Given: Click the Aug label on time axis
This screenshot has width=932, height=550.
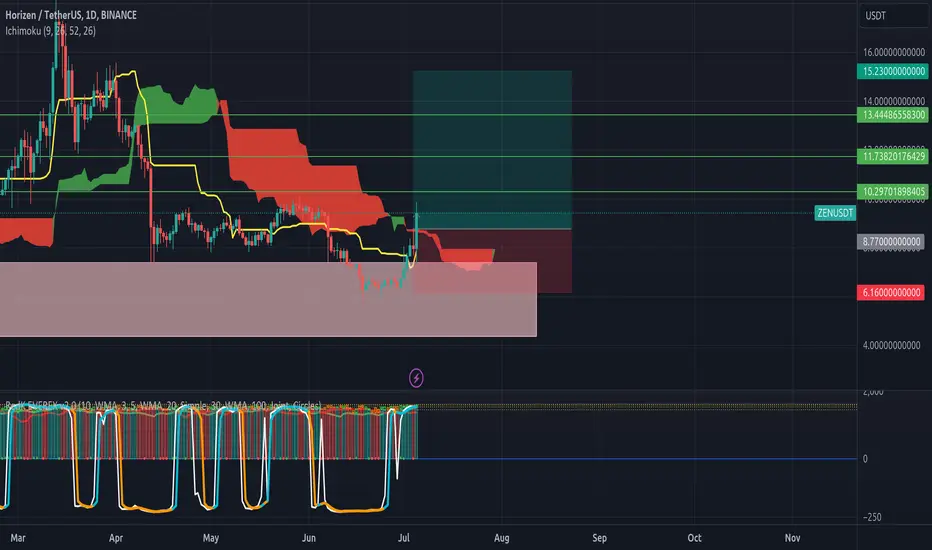Looking at the screenshot, I should (x=502, y=538).
